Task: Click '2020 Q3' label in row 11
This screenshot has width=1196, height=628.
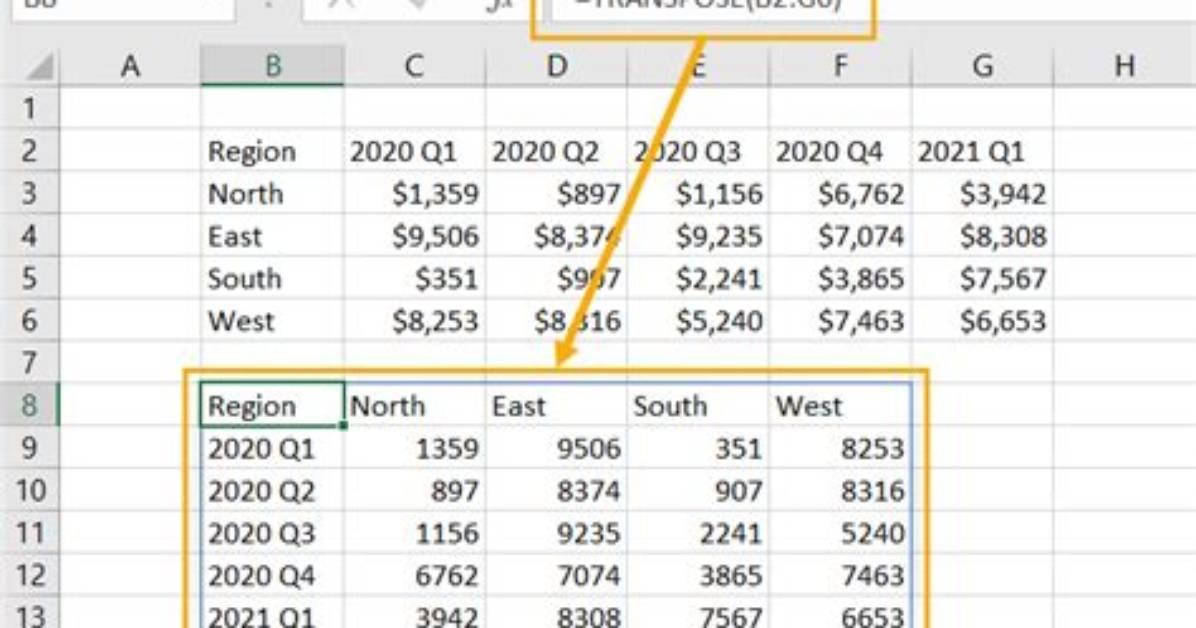Action: 272,533
